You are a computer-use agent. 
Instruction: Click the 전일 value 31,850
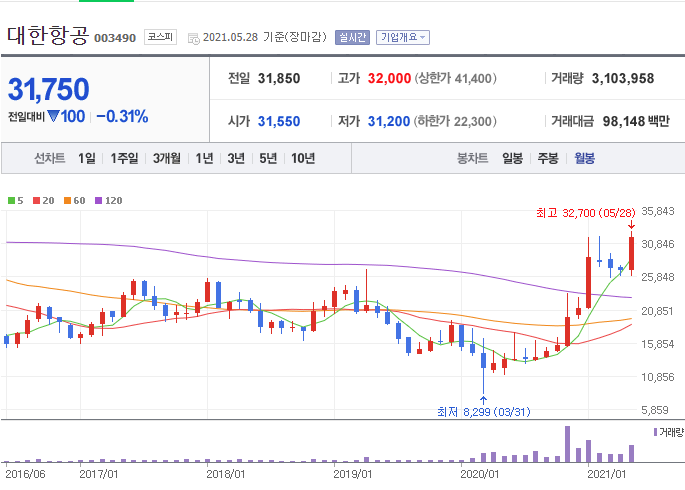point(279,79)
